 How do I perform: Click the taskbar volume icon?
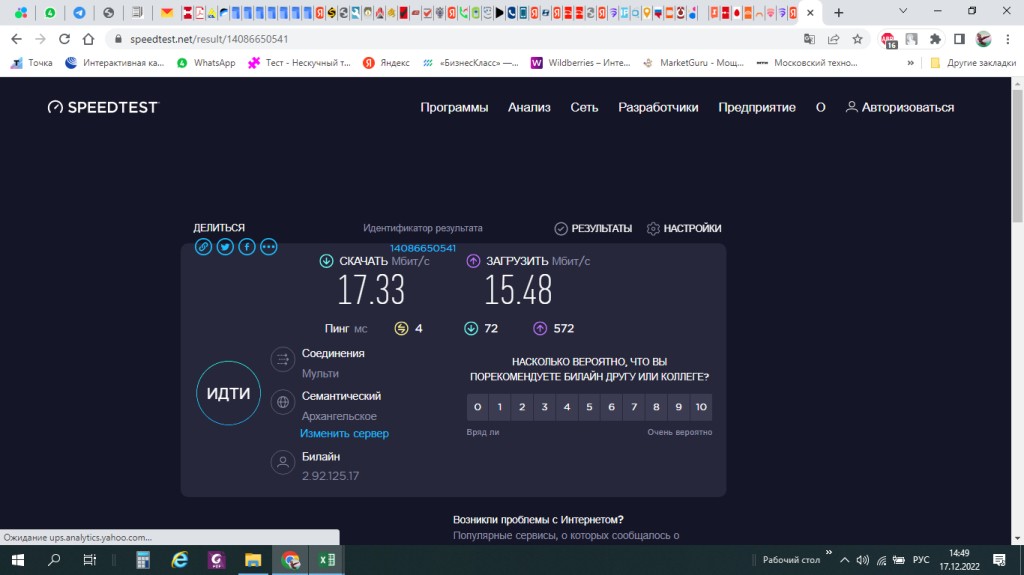(863, 560)
